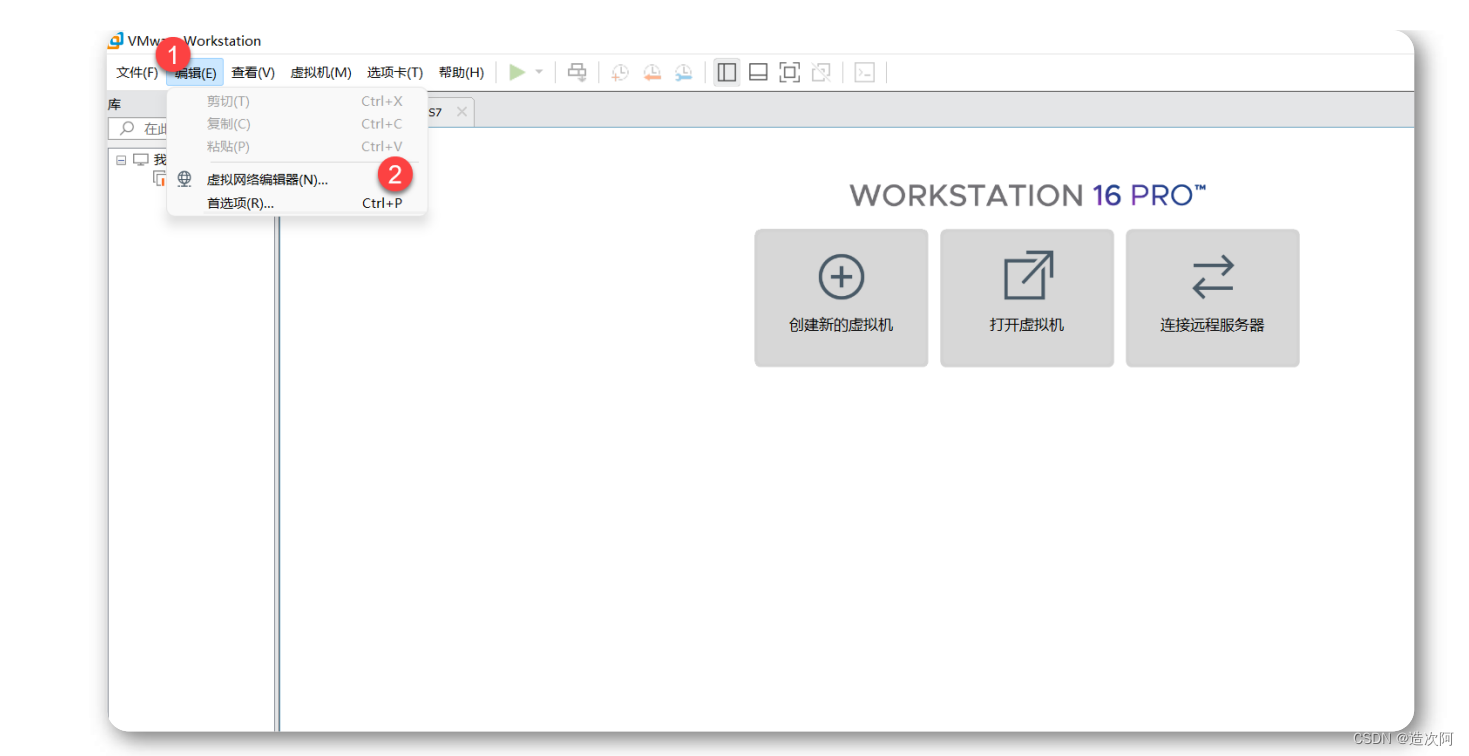Click the 创建新的虚拟机 tile
Viewport: 1469px width, 756px height.
[x=841, y=298]
